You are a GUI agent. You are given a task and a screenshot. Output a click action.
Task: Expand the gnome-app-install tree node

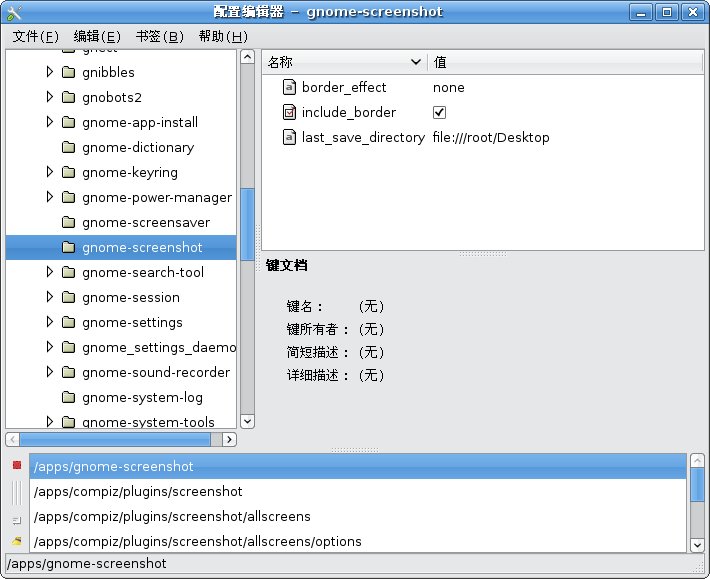point(50,121)
